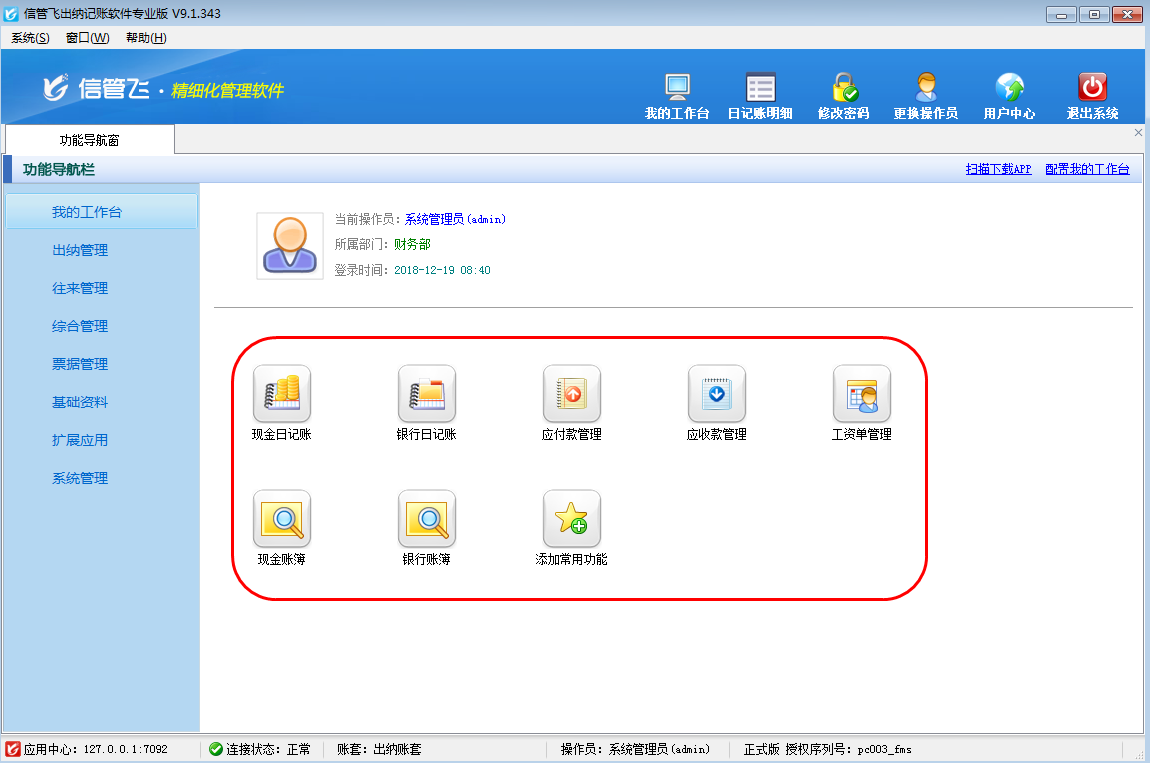Open 日记账明细 from the top toolbar
1150x763 pixels.
[759, 93]
